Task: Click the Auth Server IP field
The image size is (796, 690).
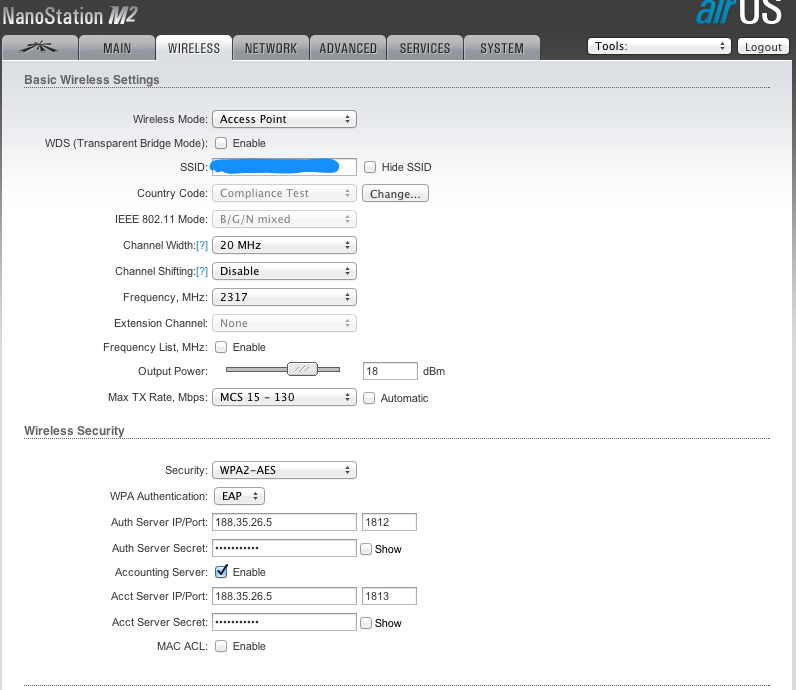Action: coord(284,522)
